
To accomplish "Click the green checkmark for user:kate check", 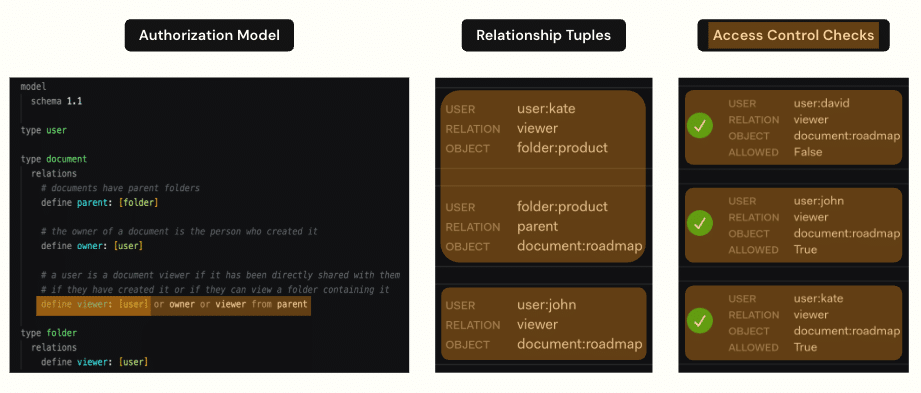I will click(x=700, y=321).
